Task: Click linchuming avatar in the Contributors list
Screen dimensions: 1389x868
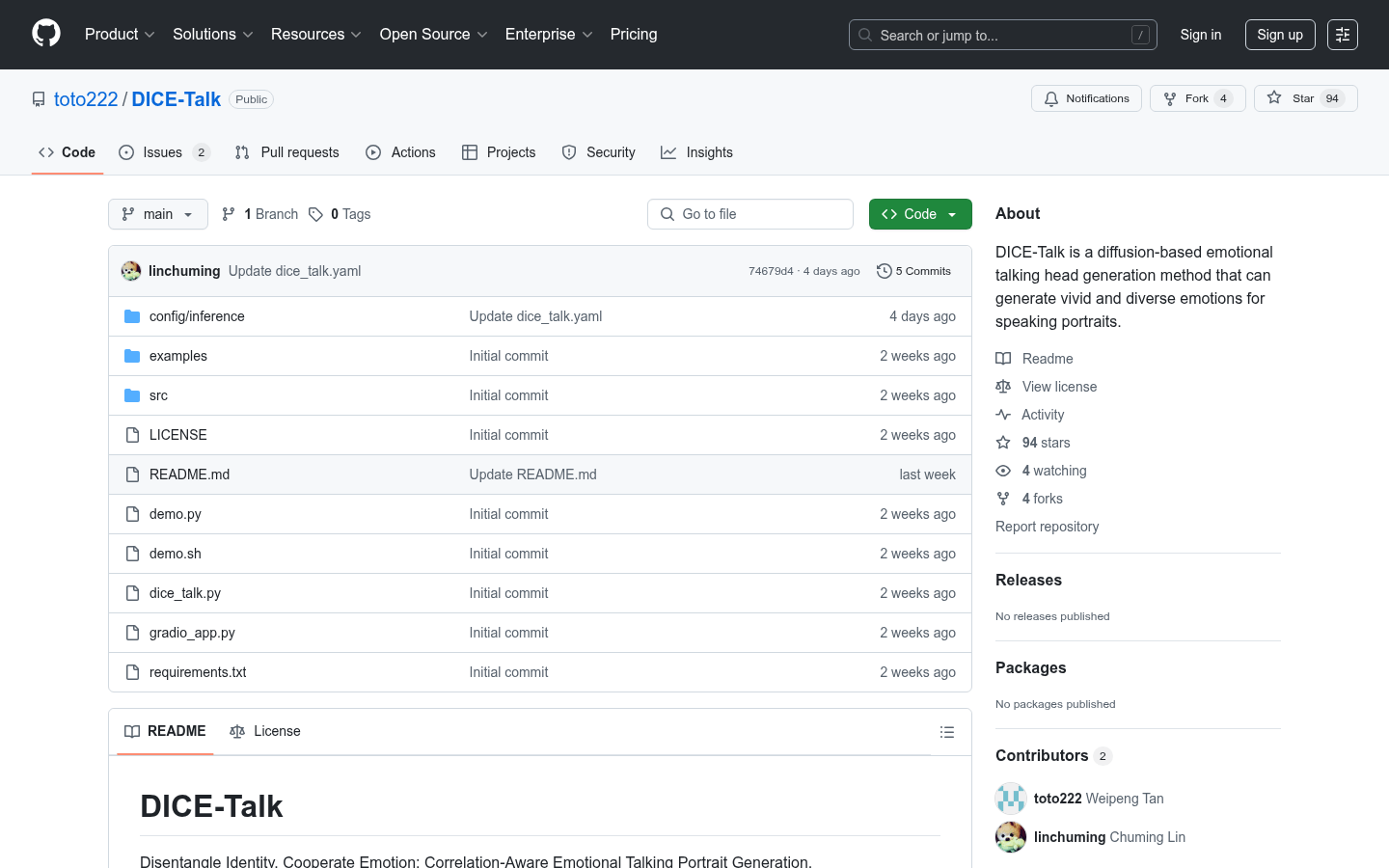Action: point(1011,837)
